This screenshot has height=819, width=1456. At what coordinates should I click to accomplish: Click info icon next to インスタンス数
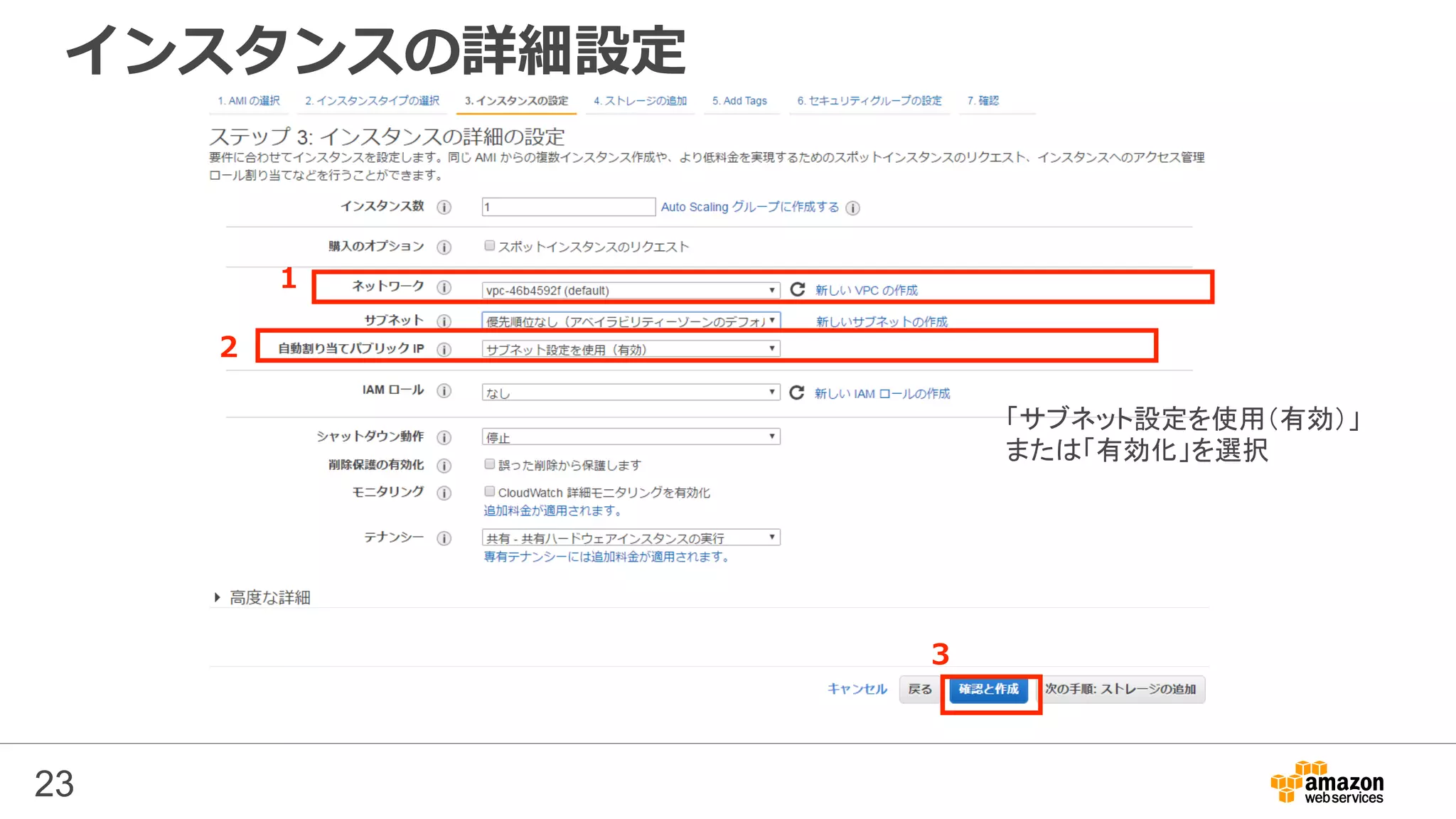(x=444, y=207)
